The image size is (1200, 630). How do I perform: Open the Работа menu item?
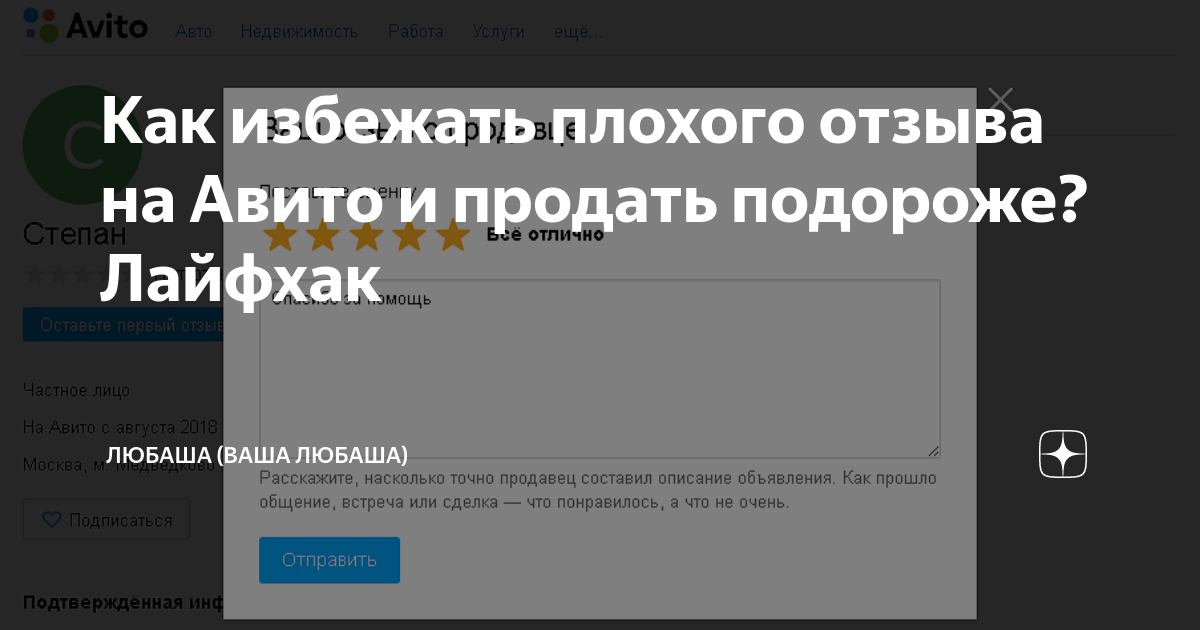point(416,31)
